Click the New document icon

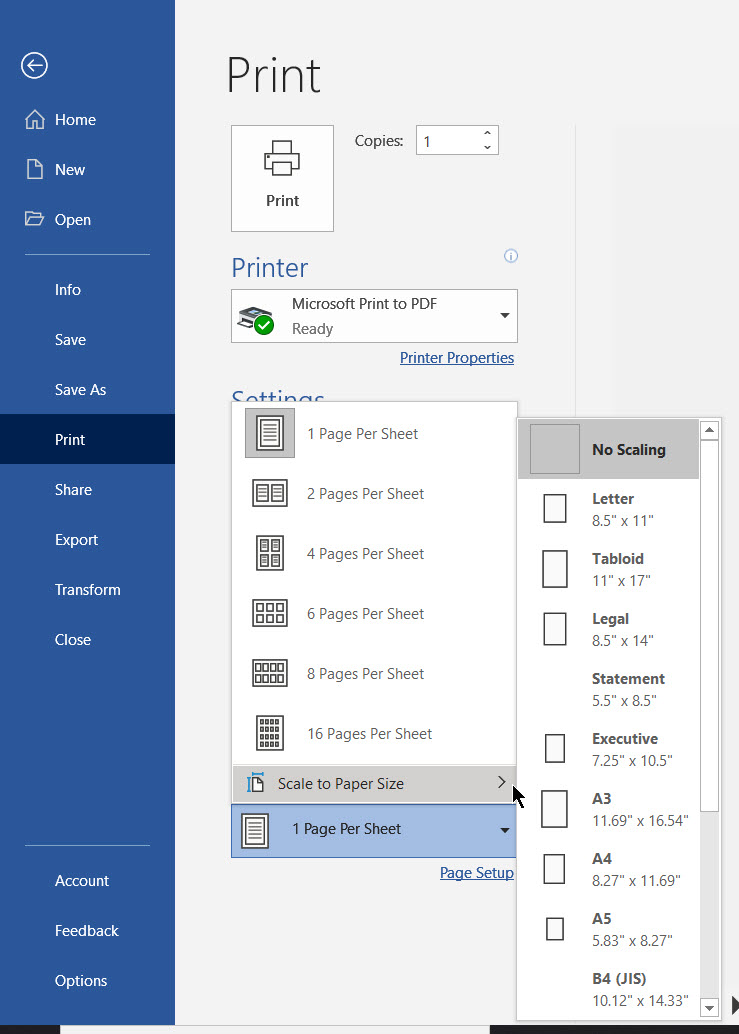click(x=35, y=169)
